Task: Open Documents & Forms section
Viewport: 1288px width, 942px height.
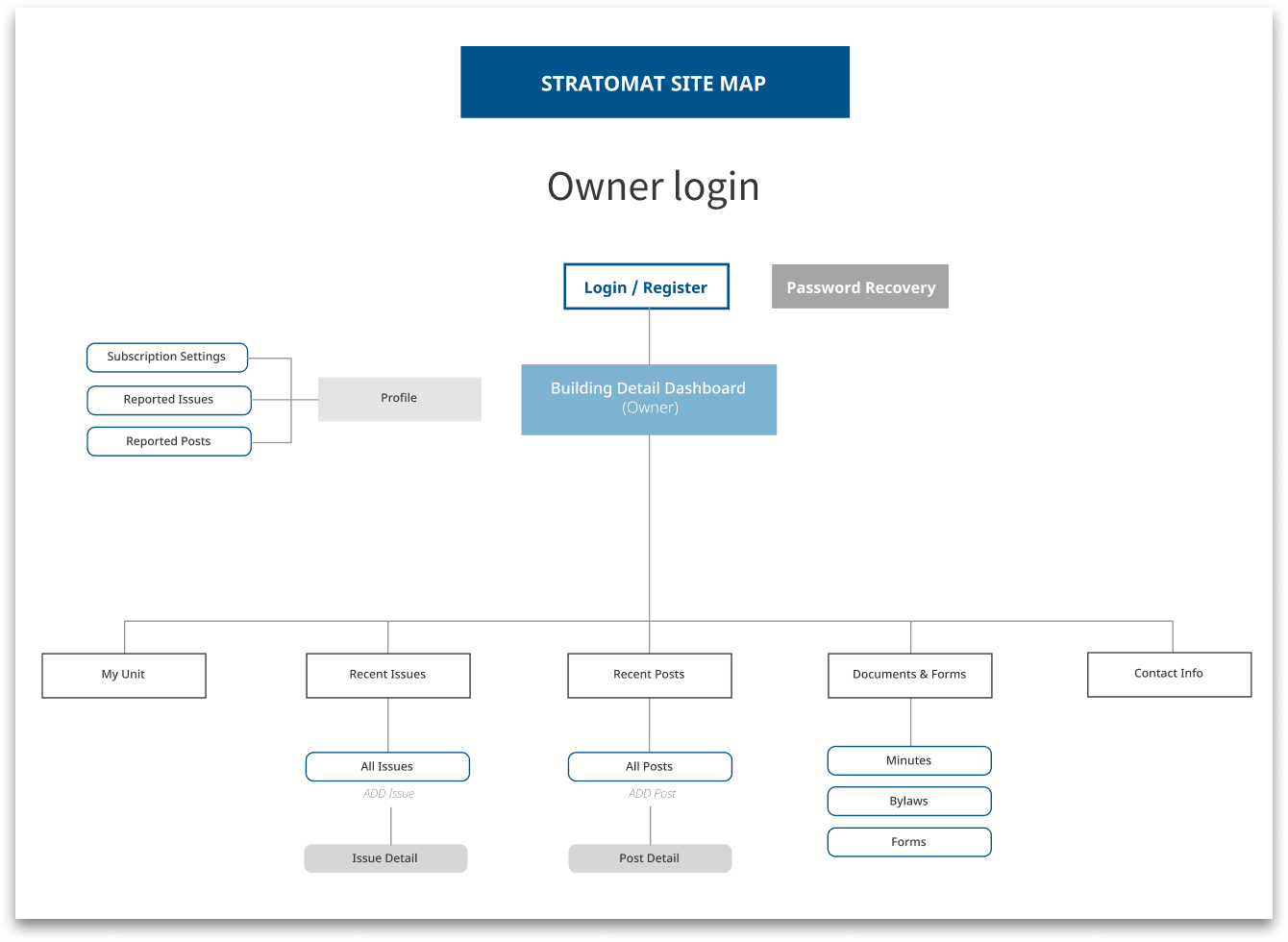Action: point(909,675)
